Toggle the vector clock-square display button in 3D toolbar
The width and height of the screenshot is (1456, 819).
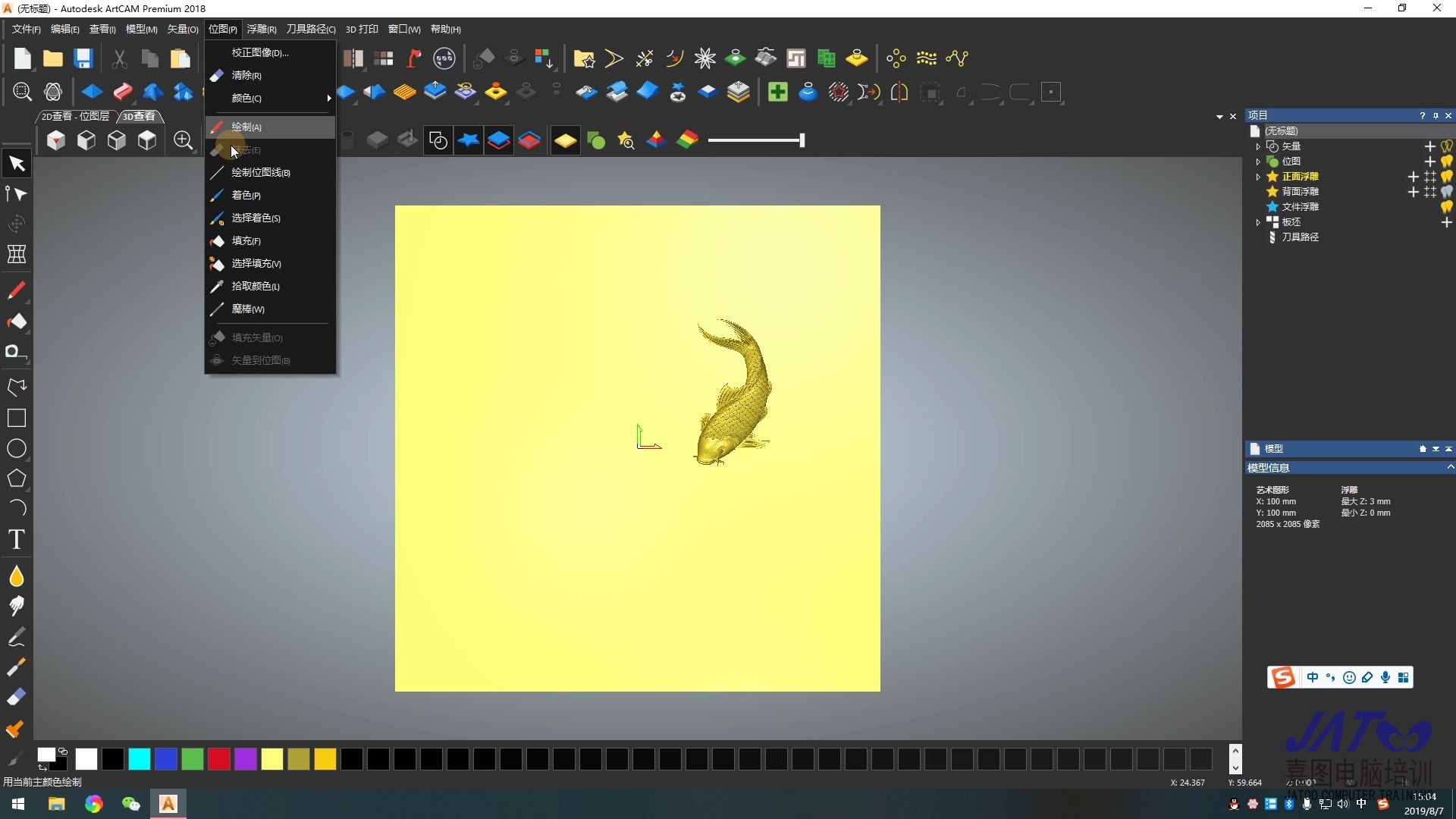[438, 140]
